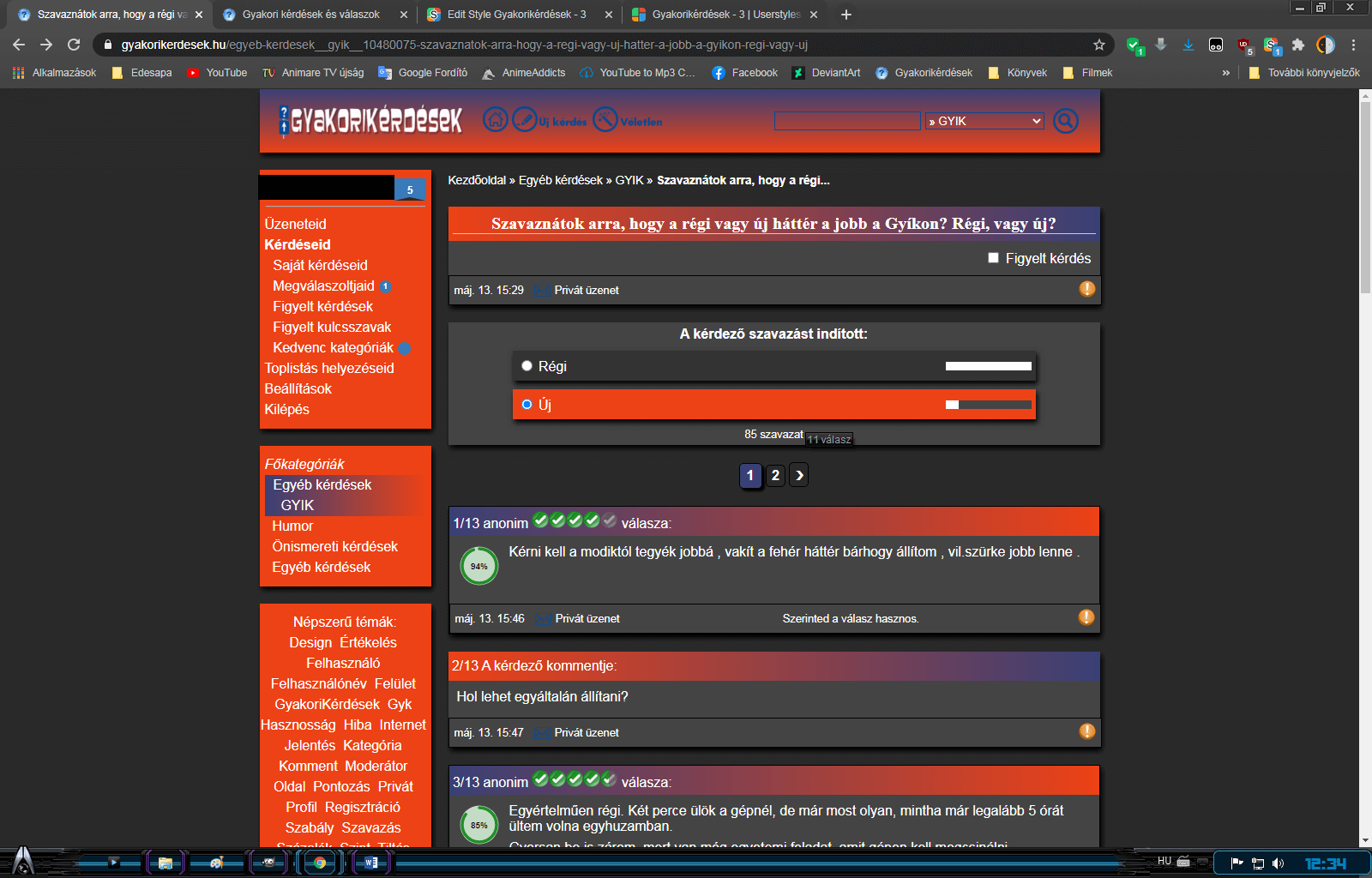Expand the Edesapa bookmarks folder
The height and width of the screenshot is (878, 1372).
[x=141, y=73]
